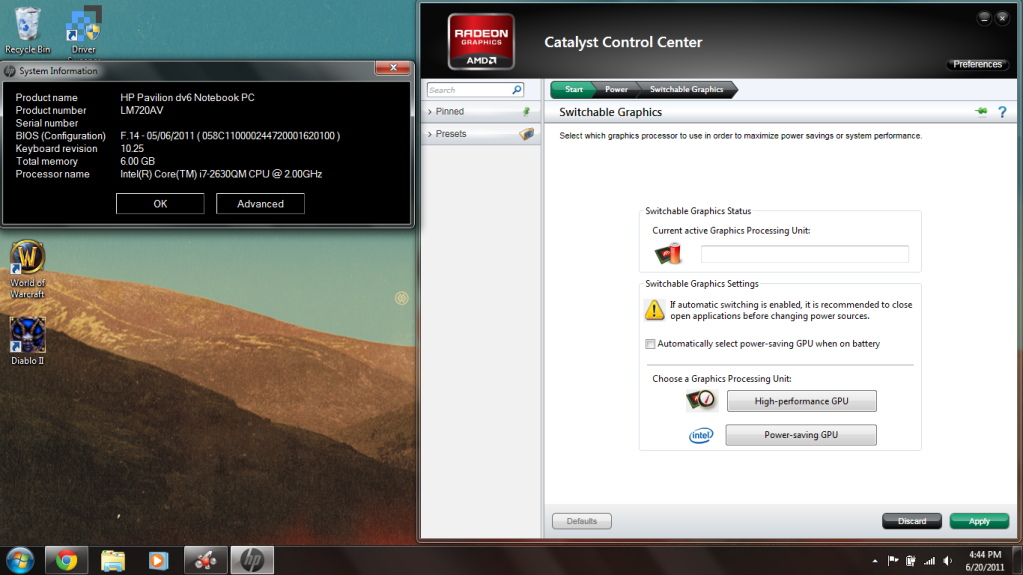Viewport: 1023px width, 575px height.
Task: Click OK in System Information
Action: [x=160, y=204]
